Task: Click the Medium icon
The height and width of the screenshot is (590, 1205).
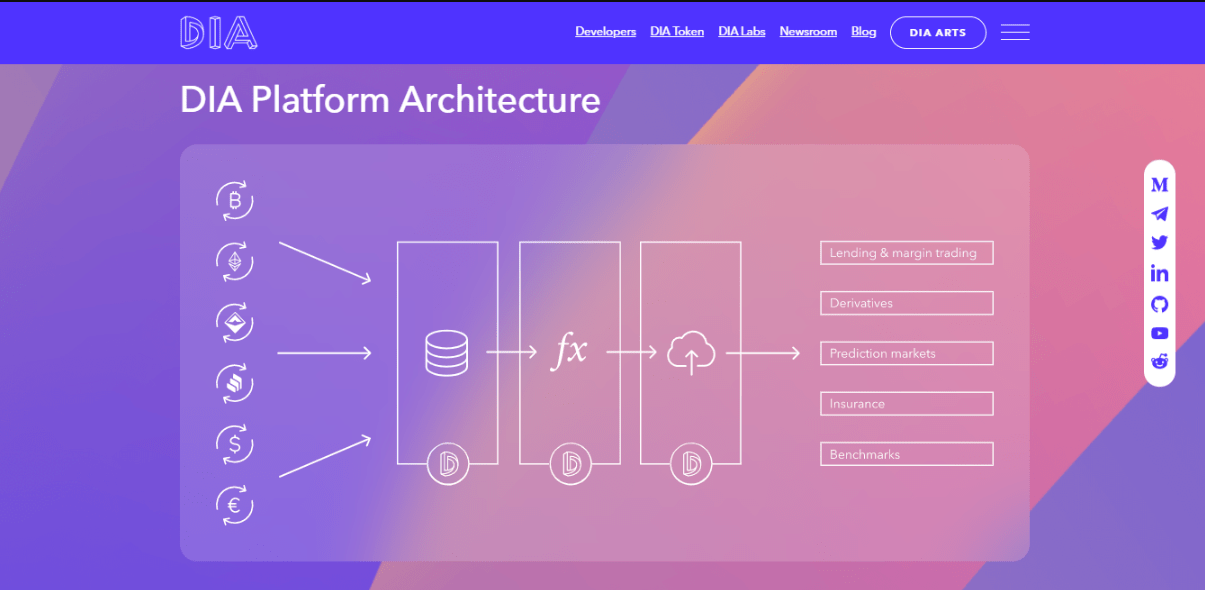Action: (x=1159, y=184)
